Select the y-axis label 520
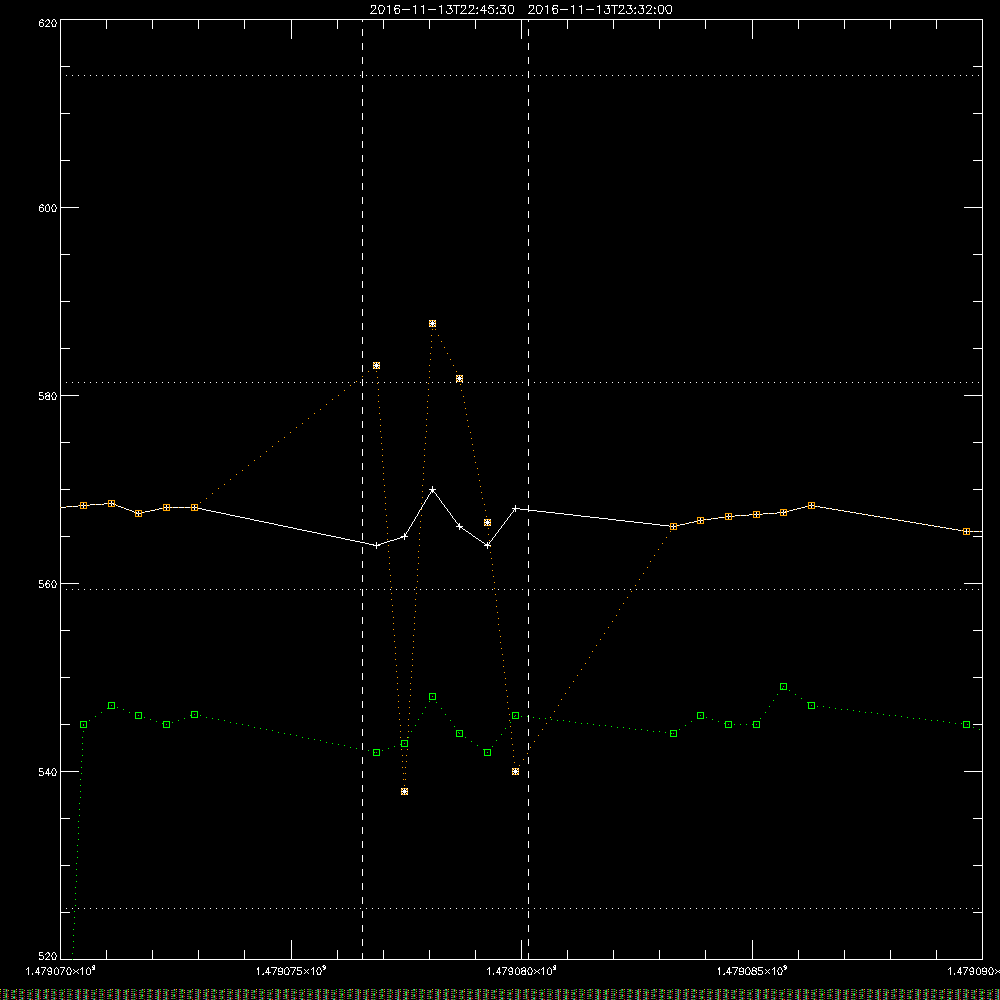 (x=48, y=956)
